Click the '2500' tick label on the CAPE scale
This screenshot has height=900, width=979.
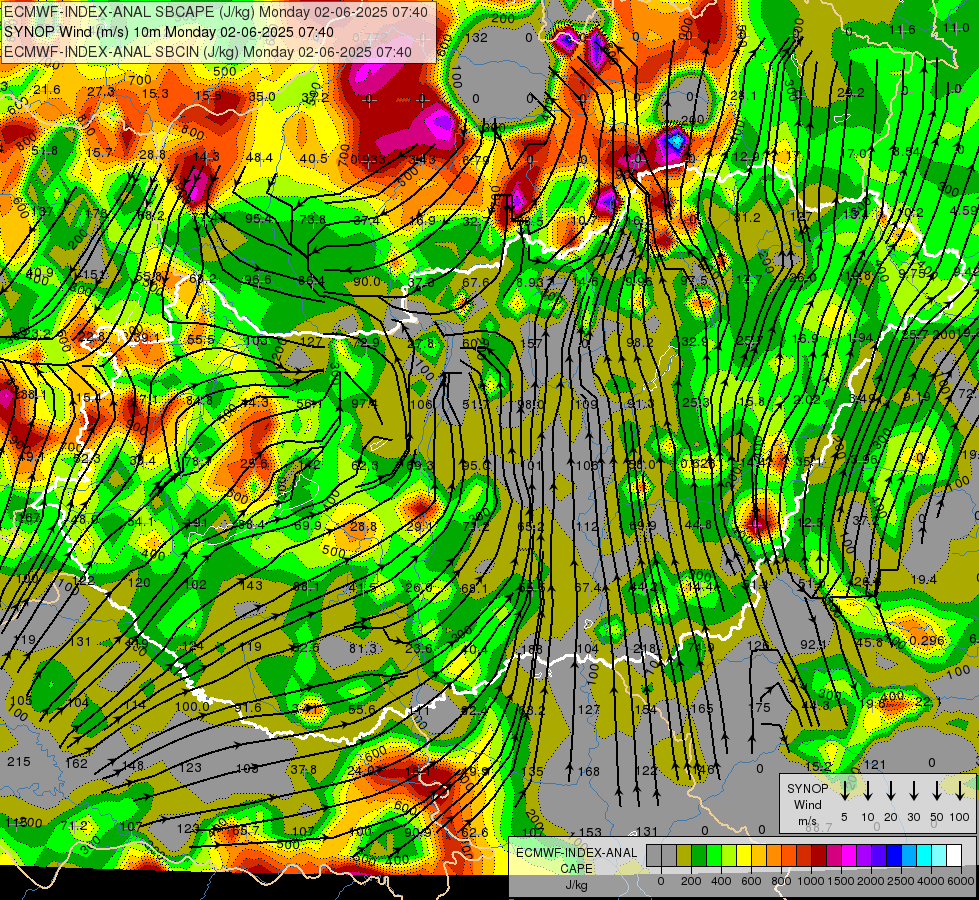tap(901, 881)
